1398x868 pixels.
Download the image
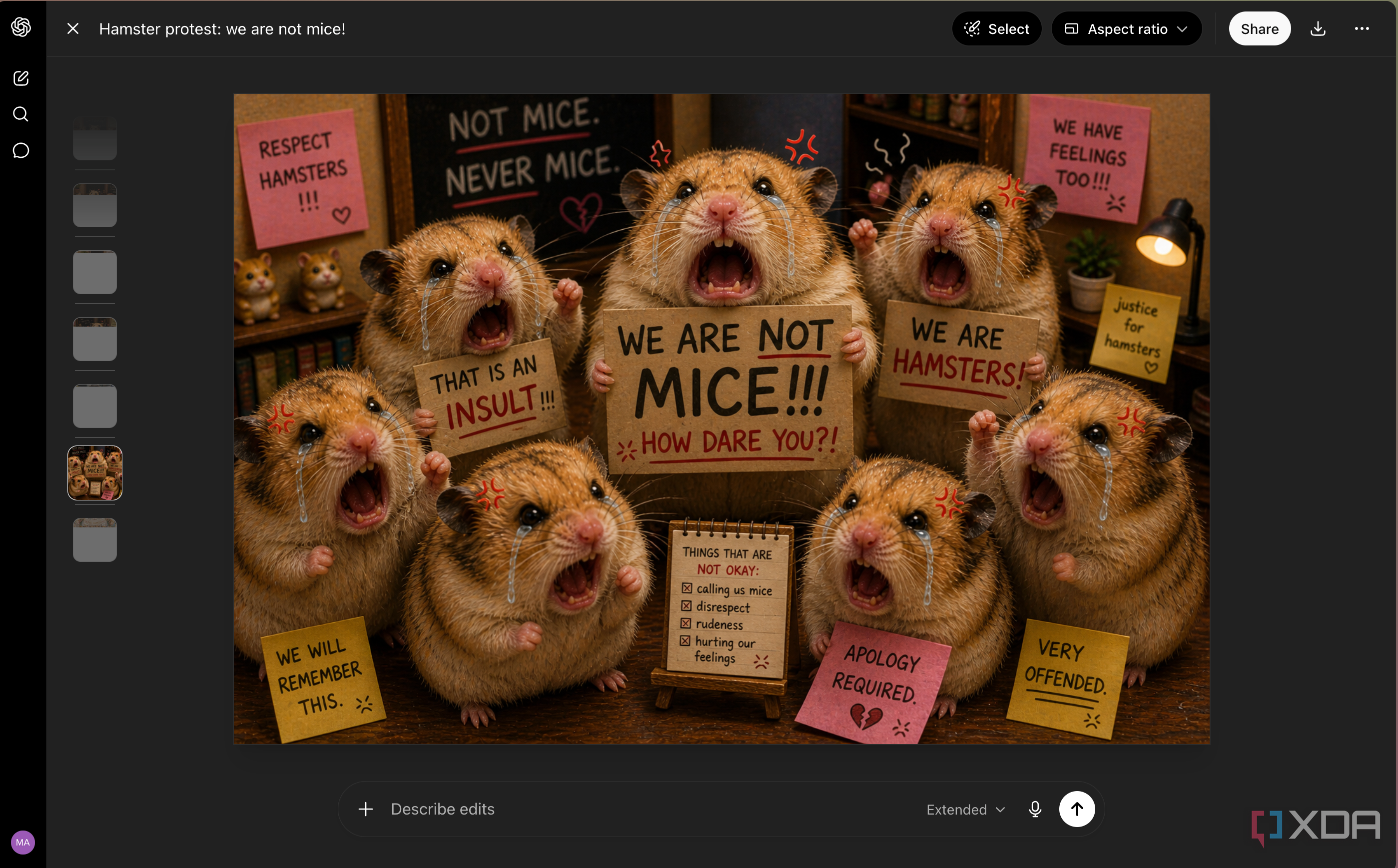click(1318, 28)
